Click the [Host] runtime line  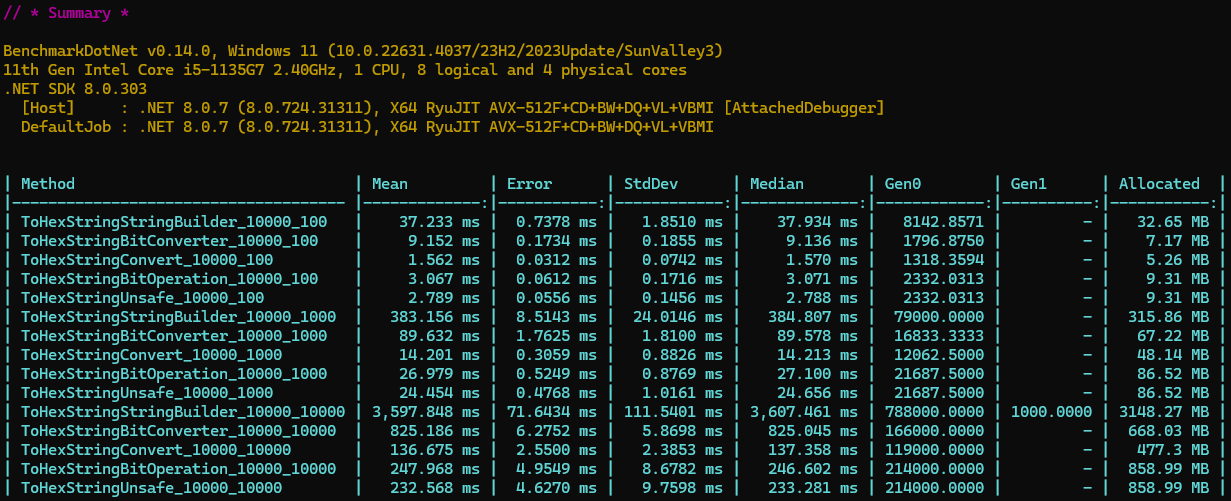(452, 108)
